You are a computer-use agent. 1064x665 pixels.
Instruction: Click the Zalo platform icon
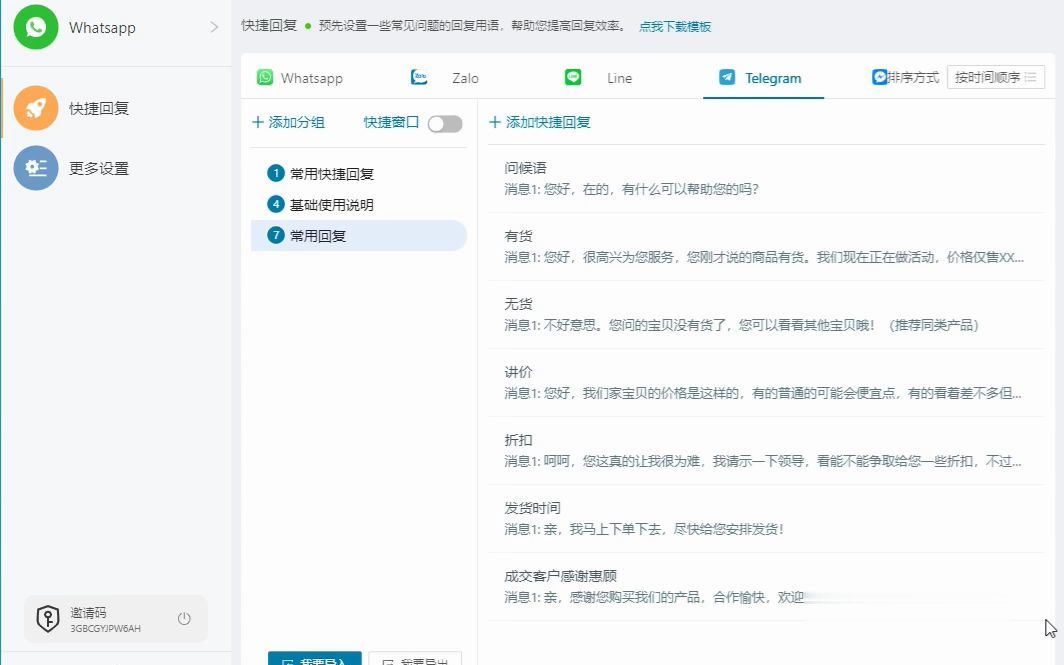(418, 76)
